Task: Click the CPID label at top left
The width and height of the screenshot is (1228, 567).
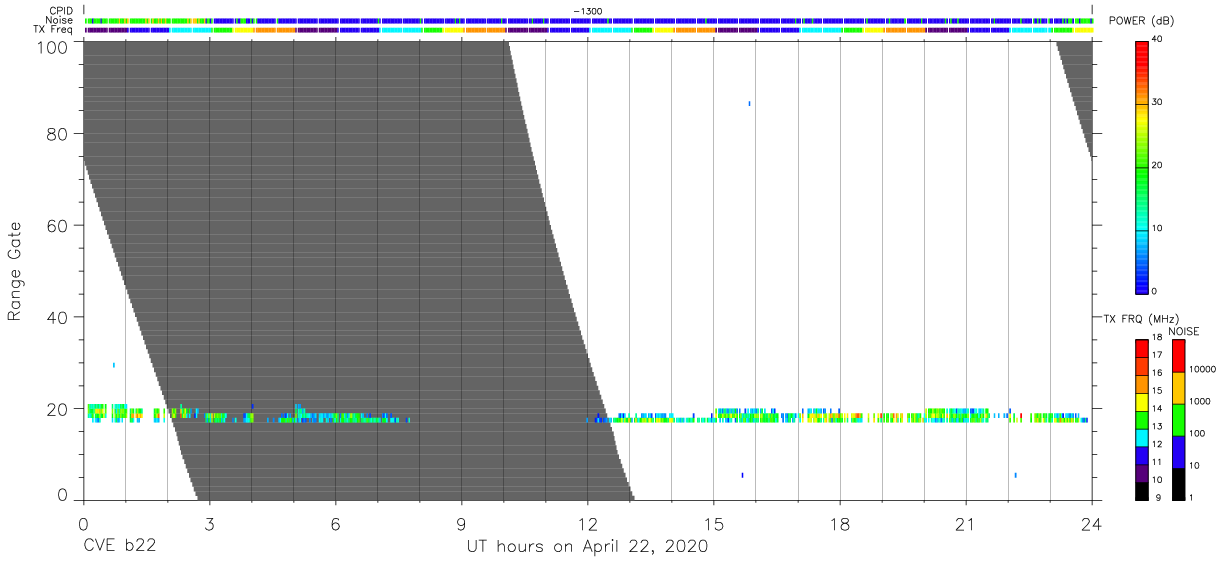Action: coord(62,11)
